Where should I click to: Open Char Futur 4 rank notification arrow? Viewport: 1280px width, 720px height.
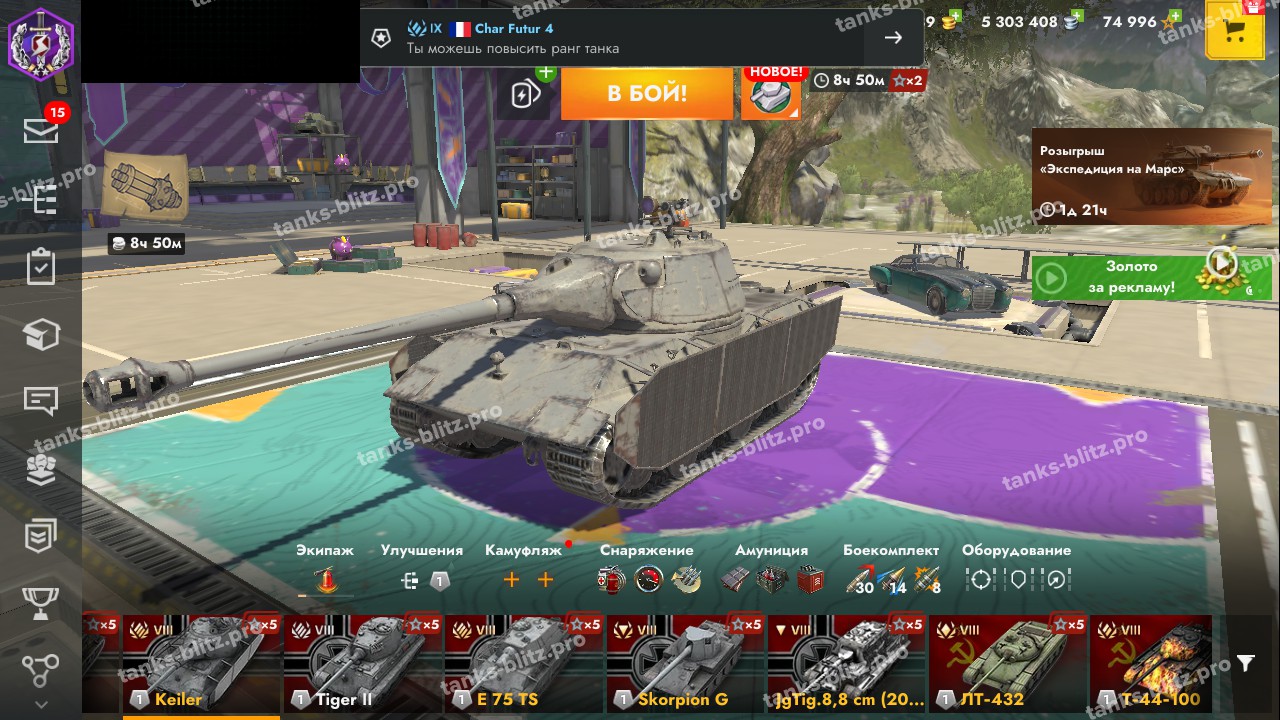click(x=893, y=38)
